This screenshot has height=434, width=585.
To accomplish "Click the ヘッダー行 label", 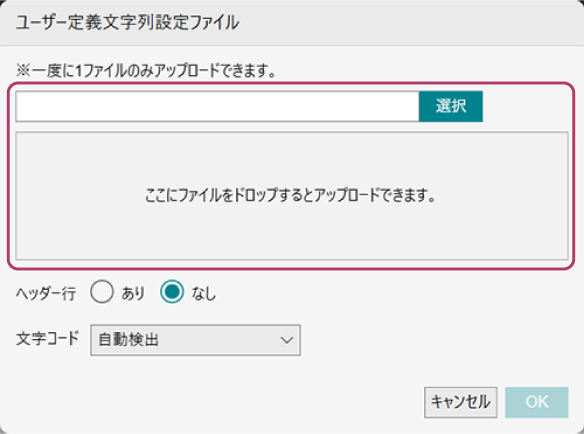I will click(46, 293).
